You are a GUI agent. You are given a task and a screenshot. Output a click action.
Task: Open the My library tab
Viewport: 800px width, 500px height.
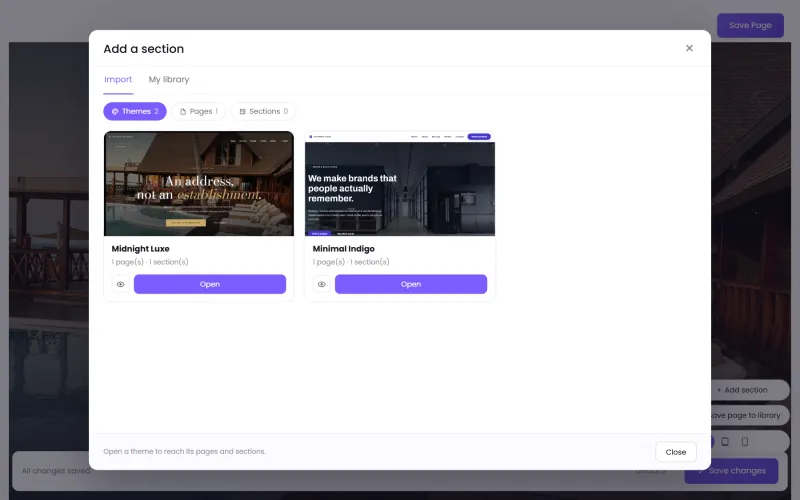point(169,80)
